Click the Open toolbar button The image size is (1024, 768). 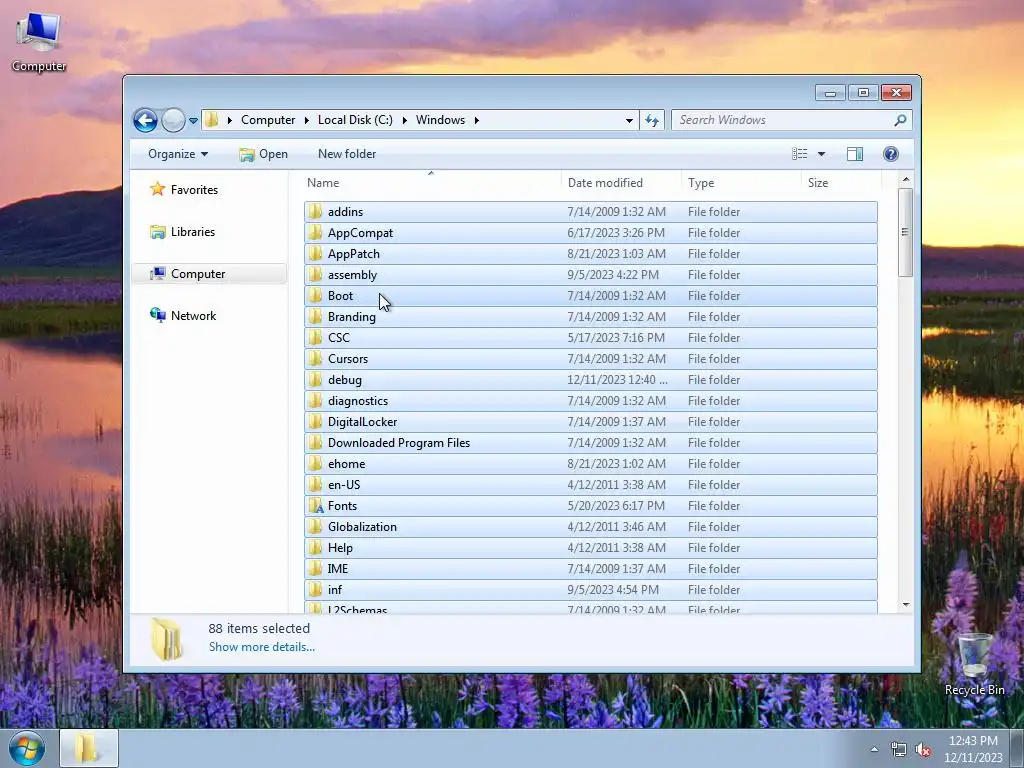[263, 154]
